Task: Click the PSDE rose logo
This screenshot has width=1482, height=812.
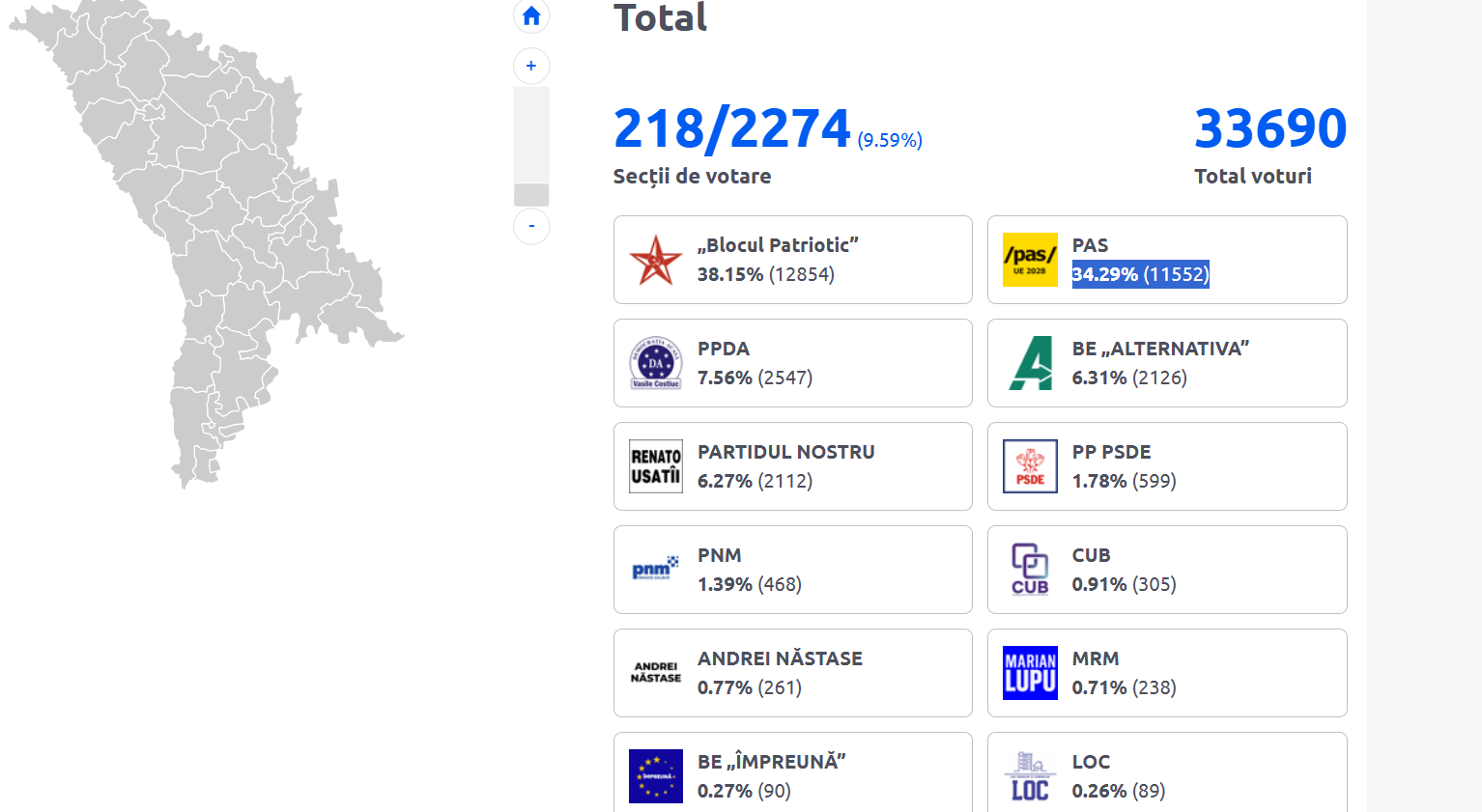Action: coord(1030,467)
